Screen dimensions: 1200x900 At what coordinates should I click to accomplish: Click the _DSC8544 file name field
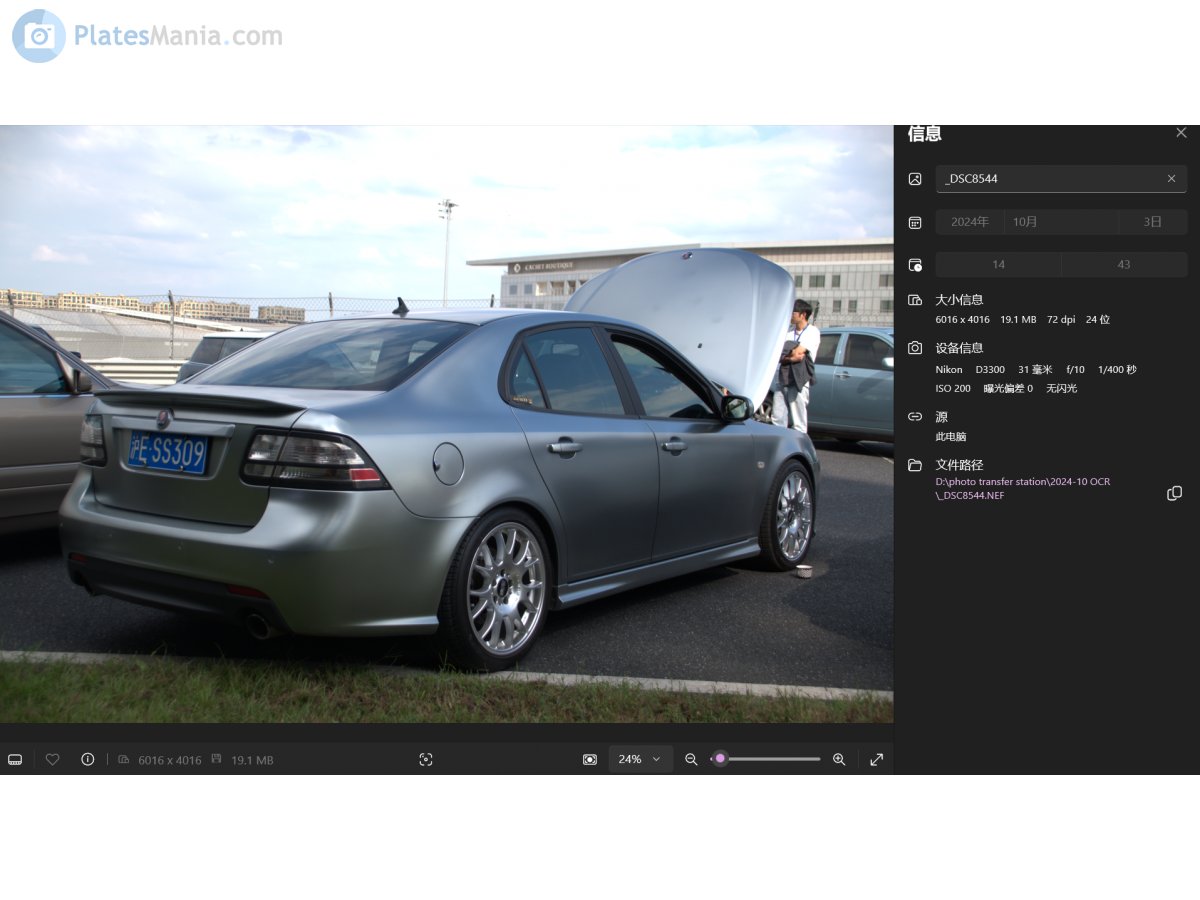[1050, 179]
